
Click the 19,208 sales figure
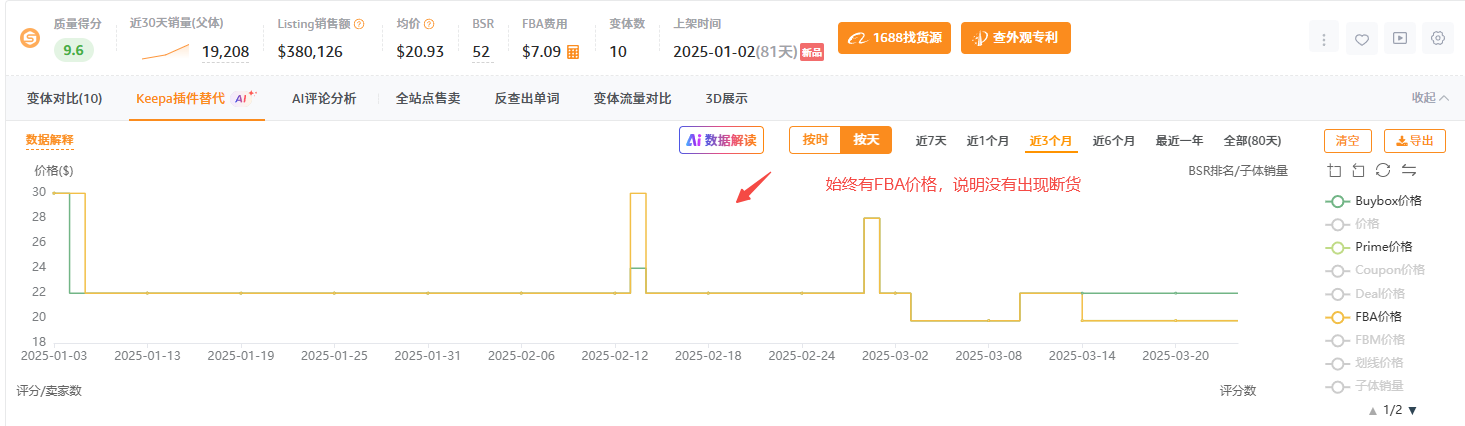coord(225,51)
